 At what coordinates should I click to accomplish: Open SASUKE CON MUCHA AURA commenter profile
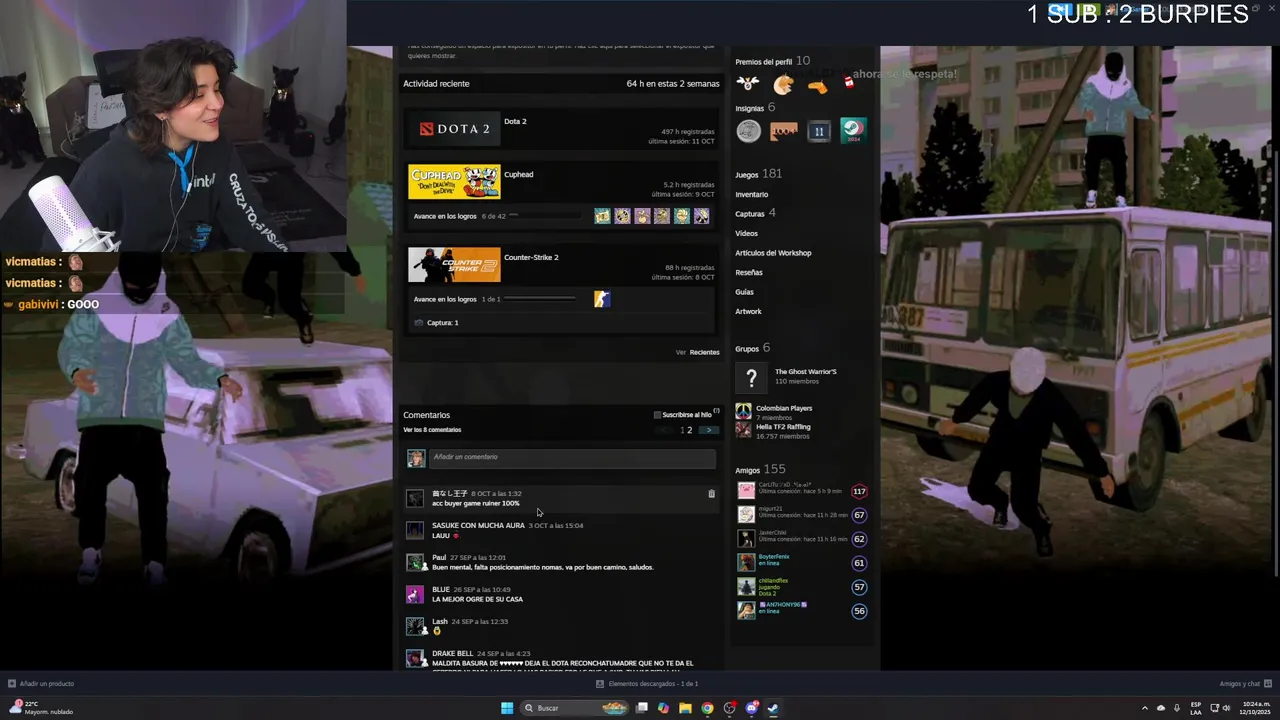(x=478, y=525)
